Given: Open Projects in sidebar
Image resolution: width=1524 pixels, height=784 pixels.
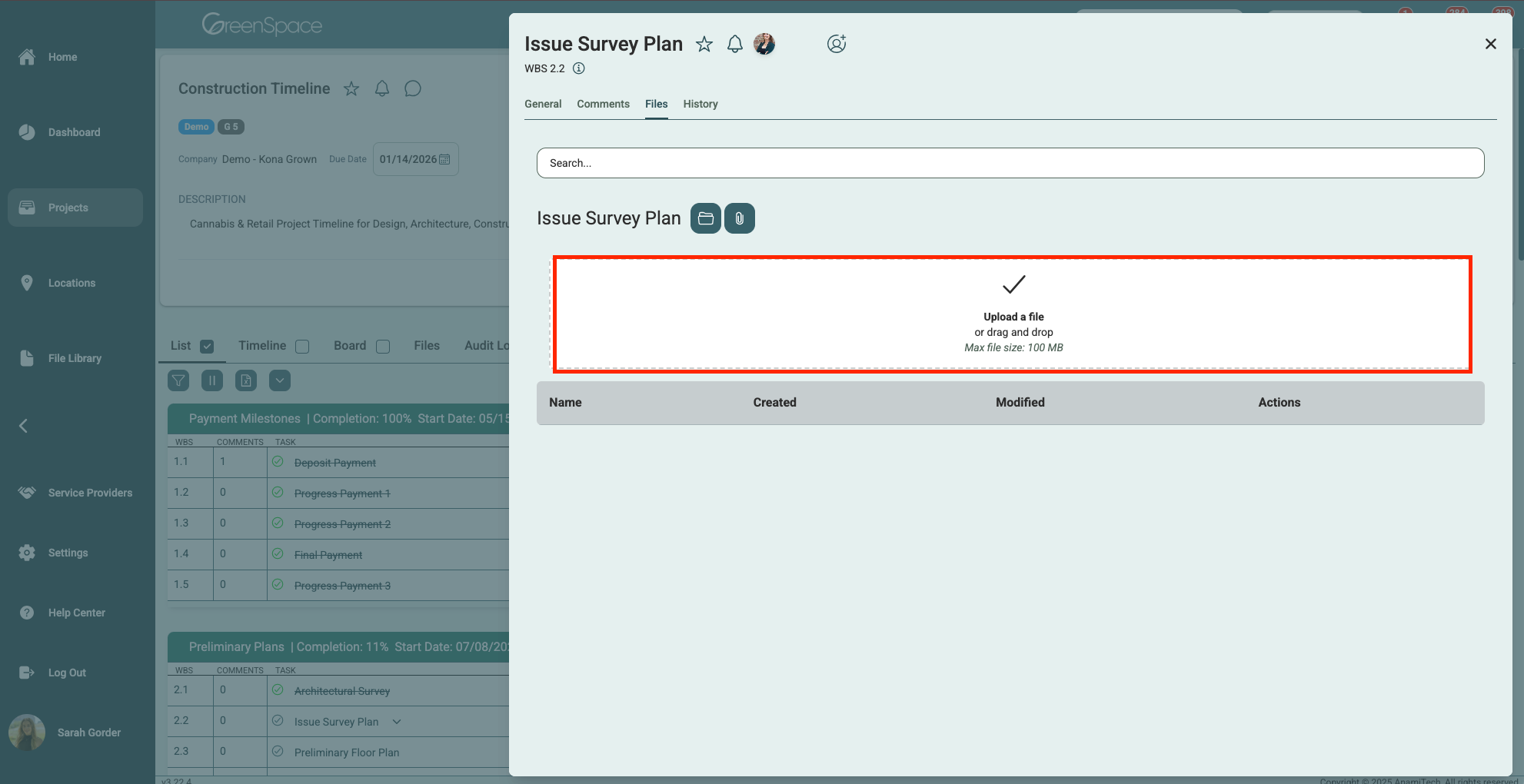Looking at the screenshot, I should pos(75,208).
